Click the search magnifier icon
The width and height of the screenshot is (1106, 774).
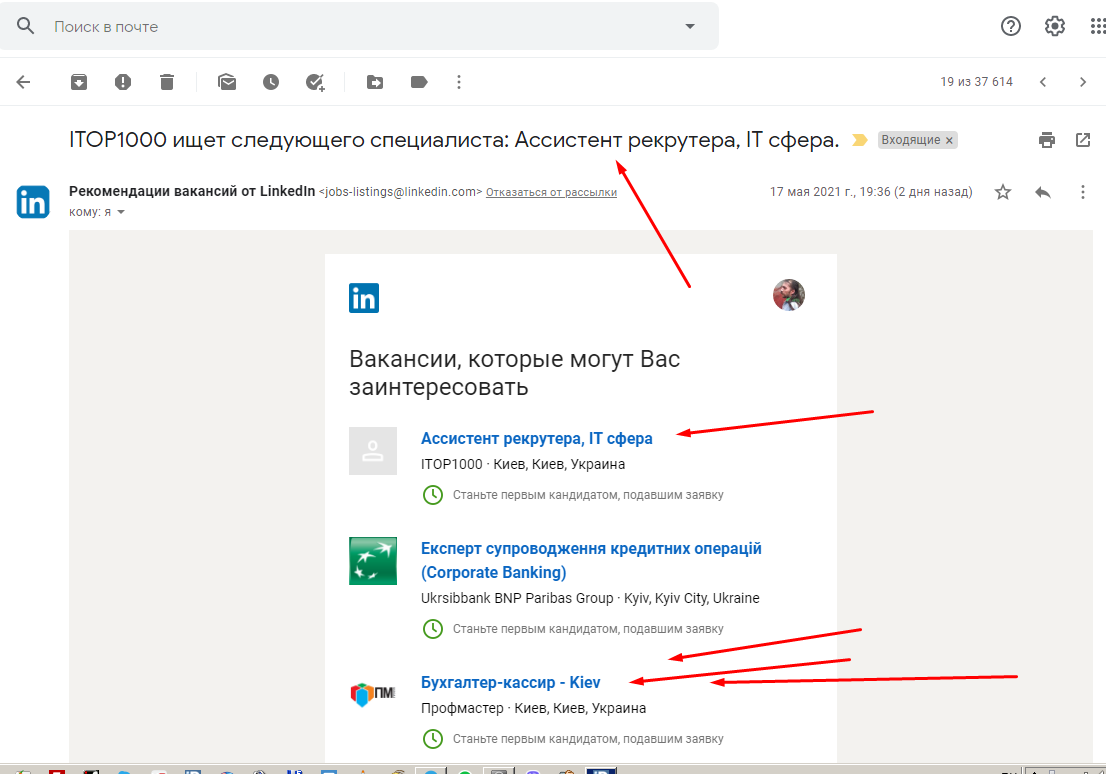pos(25,26)
